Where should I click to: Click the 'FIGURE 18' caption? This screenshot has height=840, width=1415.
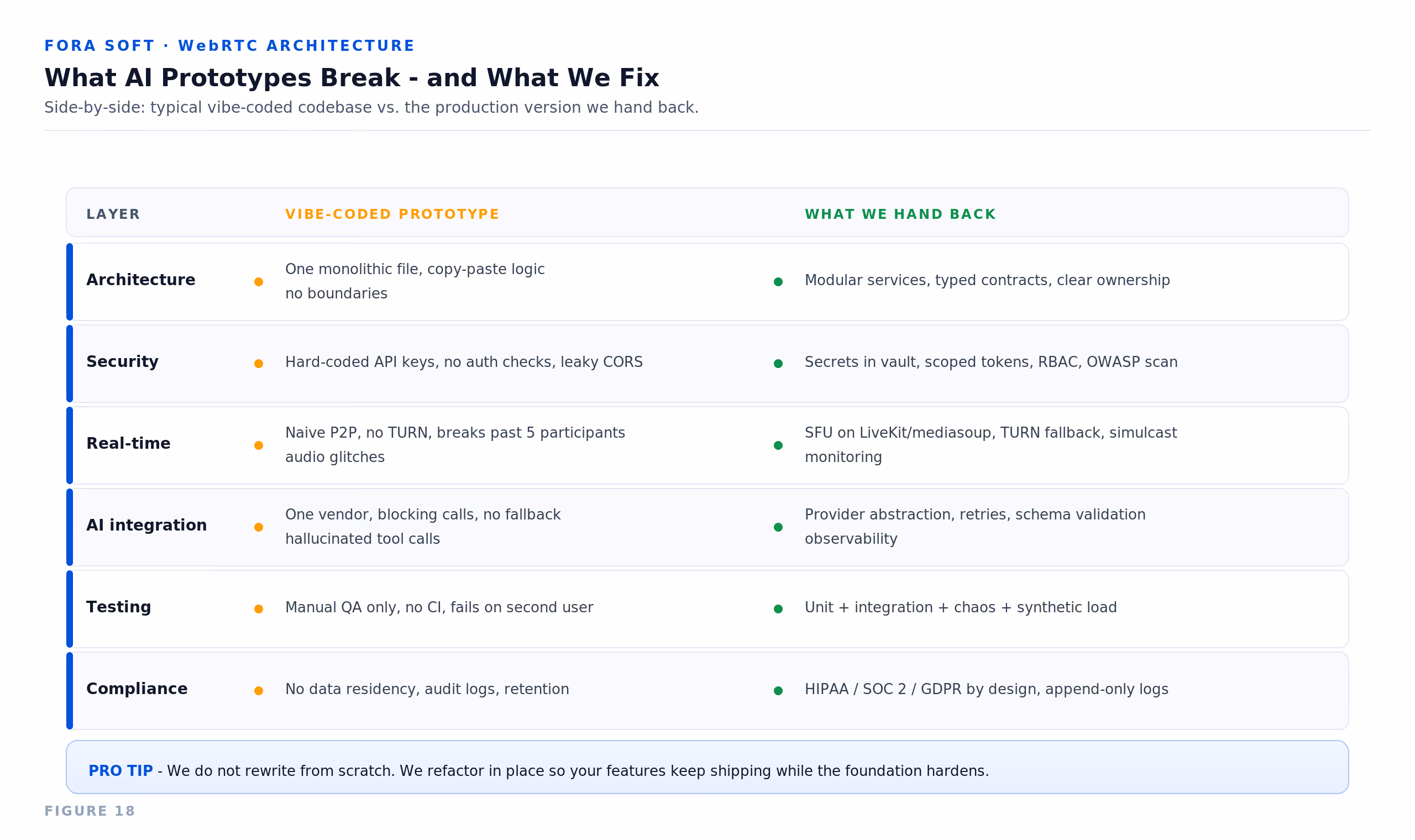pyautogui.click(x=90, y=812)
